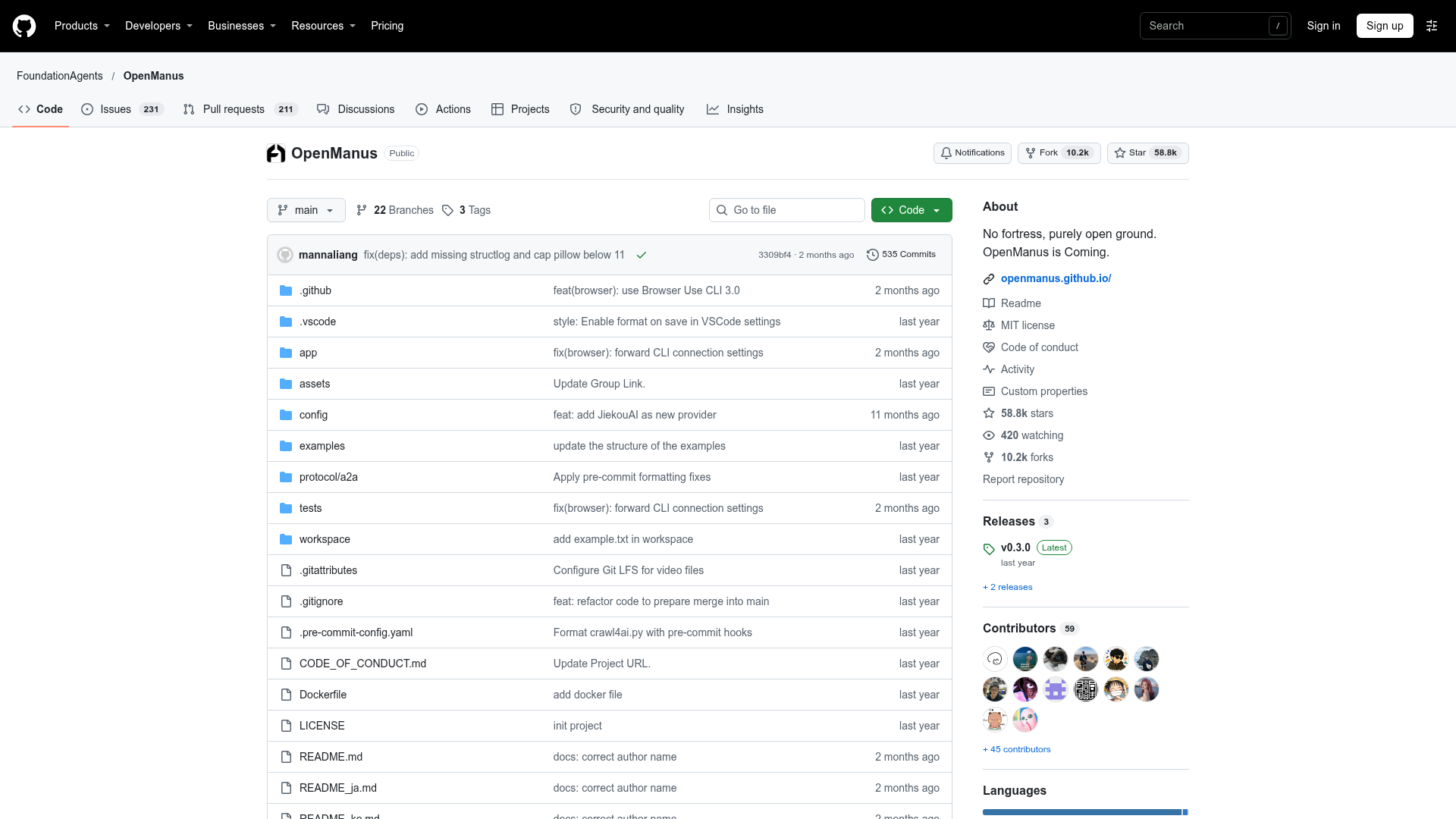Screen dimensions: 1456x819
Task: Focus the header Search field
Action: pyautogui.click(x=1215, y=26)
